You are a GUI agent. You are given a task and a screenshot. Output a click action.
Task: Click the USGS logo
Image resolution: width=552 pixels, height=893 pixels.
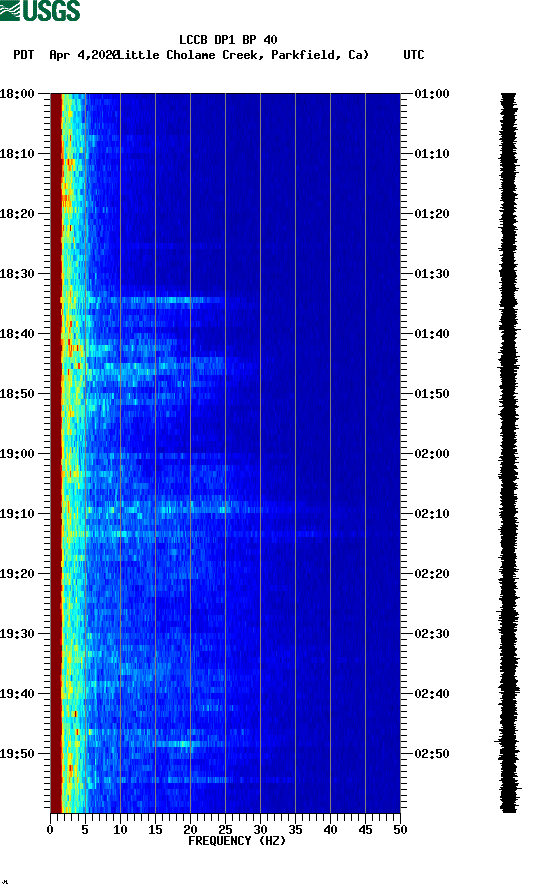40,10
